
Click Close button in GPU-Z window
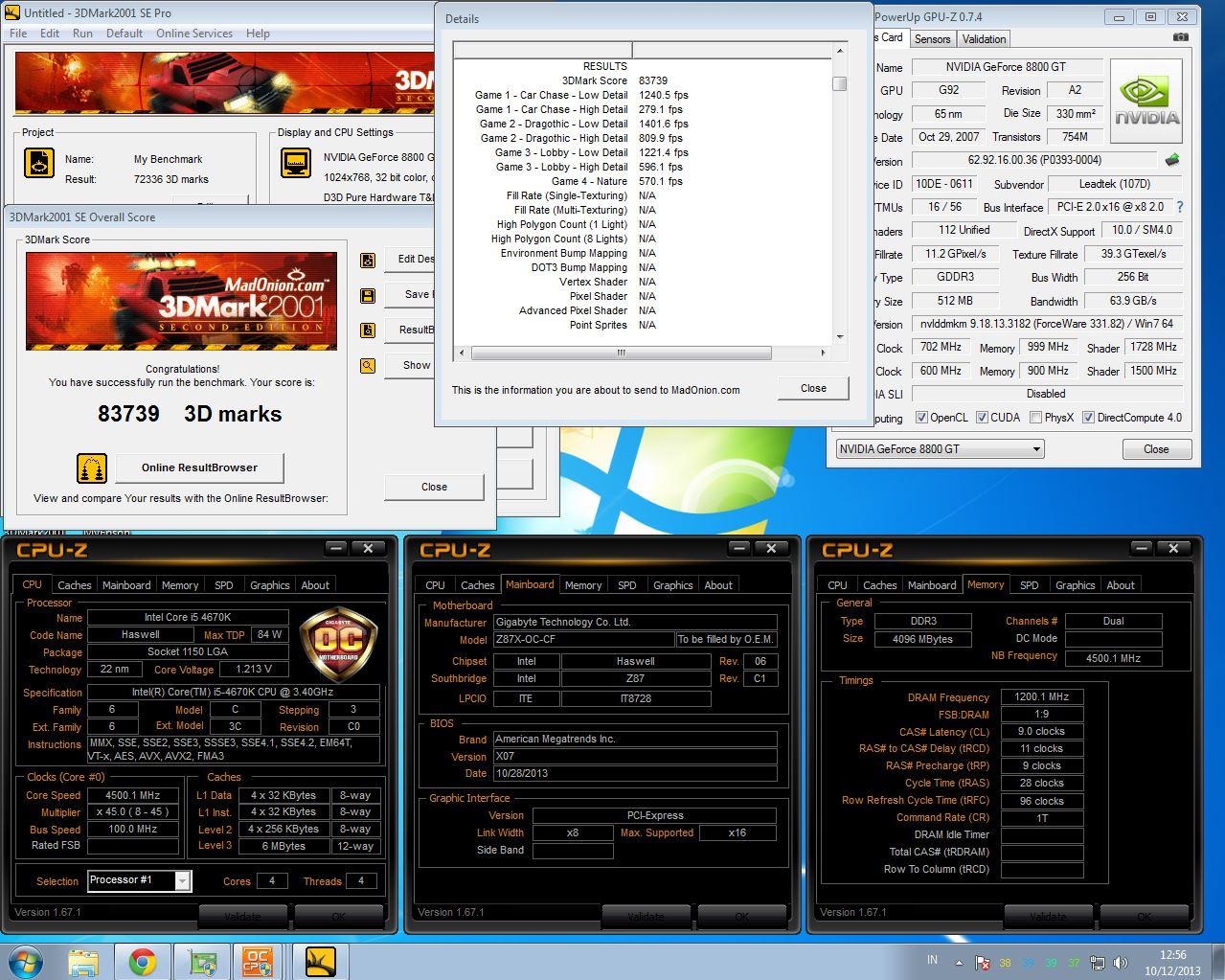1156,449
